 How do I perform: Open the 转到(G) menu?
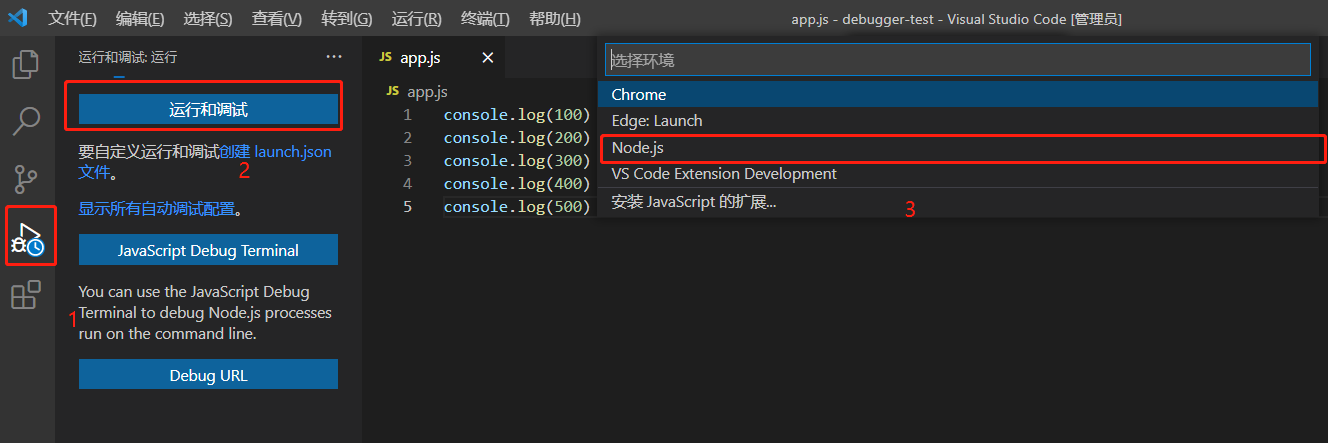(347, 19)
